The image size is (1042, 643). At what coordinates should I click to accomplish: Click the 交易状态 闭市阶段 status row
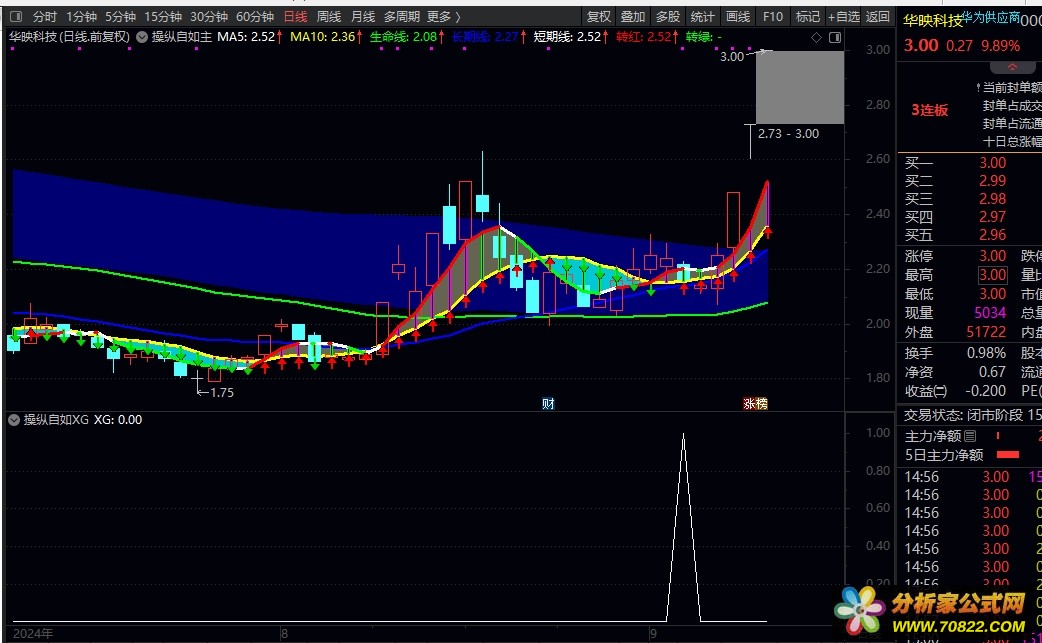972,415
